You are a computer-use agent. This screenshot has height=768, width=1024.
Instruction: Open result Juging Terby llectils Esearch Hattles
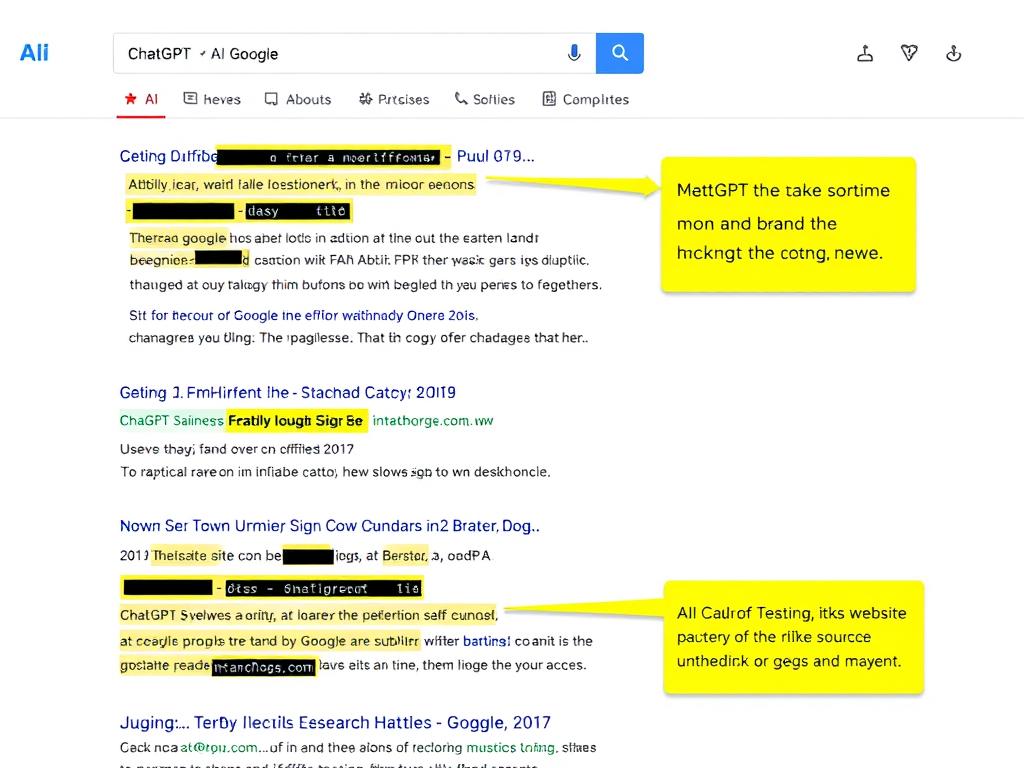335,722
